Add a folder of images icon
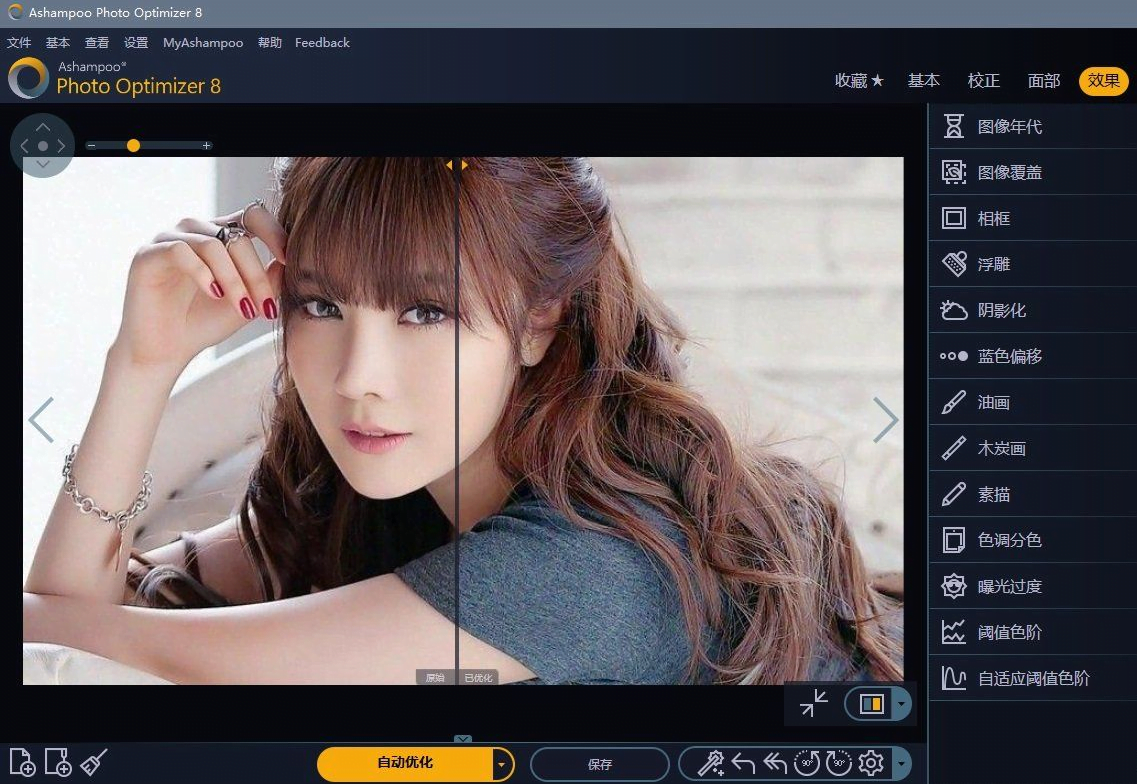 point(58,762)
